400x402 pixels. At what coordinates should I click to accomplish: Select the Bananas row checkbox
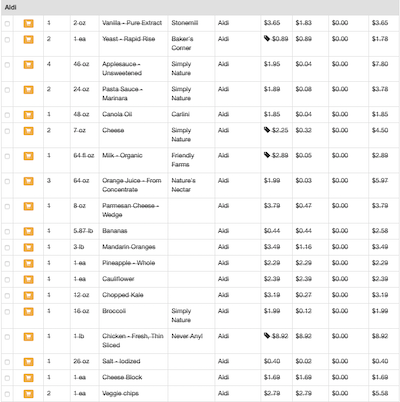(x=7, y=231)
